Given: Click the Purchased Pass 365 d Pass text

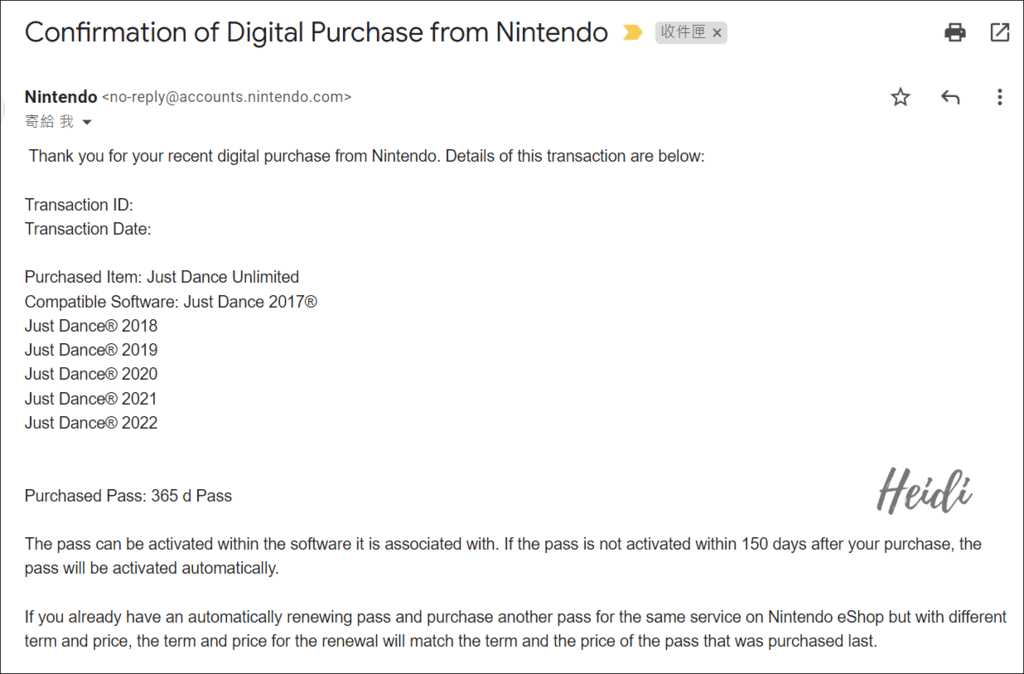Looking at the screenshot, I should (x=129, y=496).
